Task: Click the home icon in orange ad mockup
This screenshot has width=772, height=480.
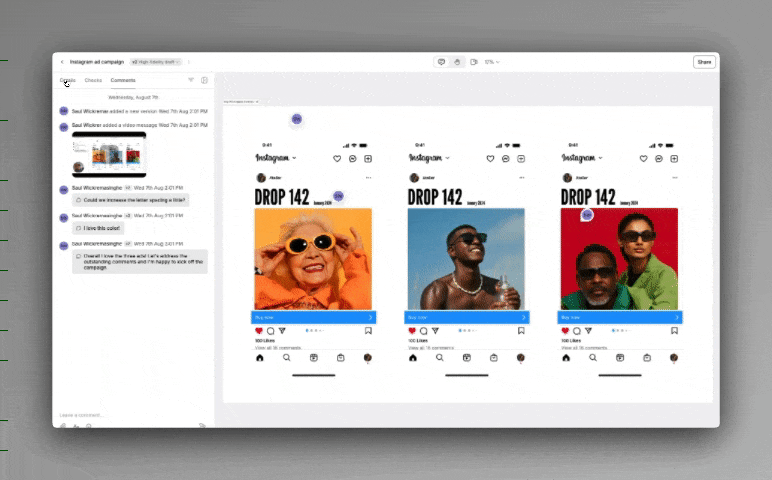Action: pos(260,358)
